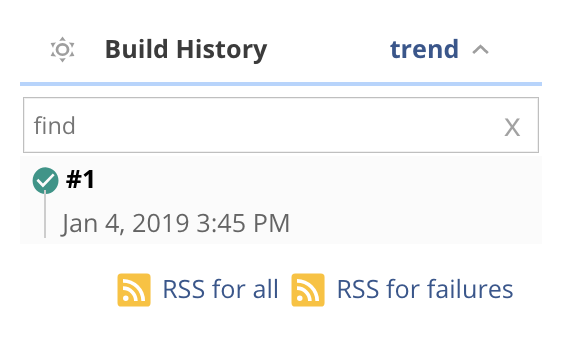Open build #1
580x364 pixels.
coord(80,179)
